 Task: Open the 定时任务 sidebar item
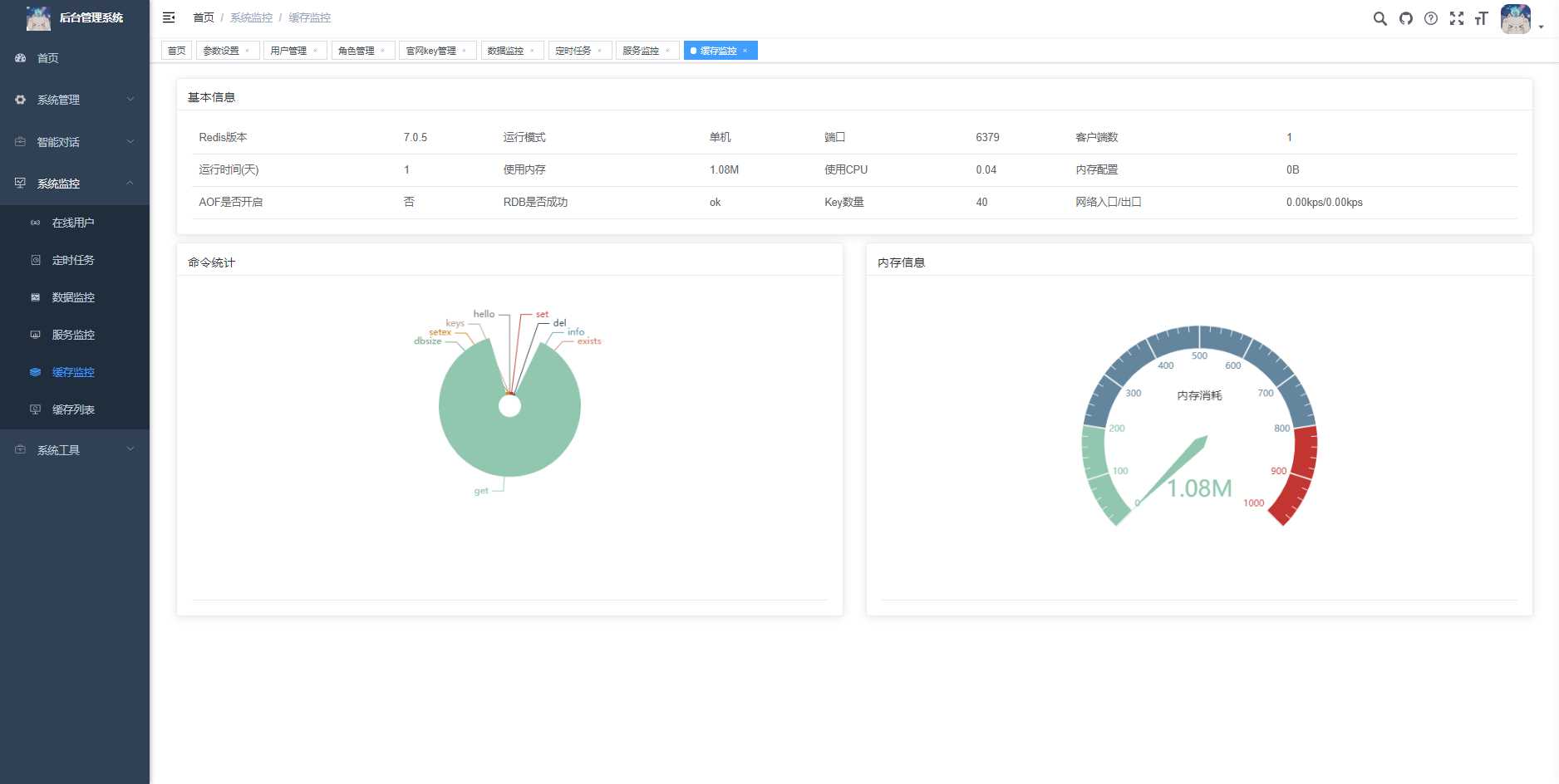[71, 260]
